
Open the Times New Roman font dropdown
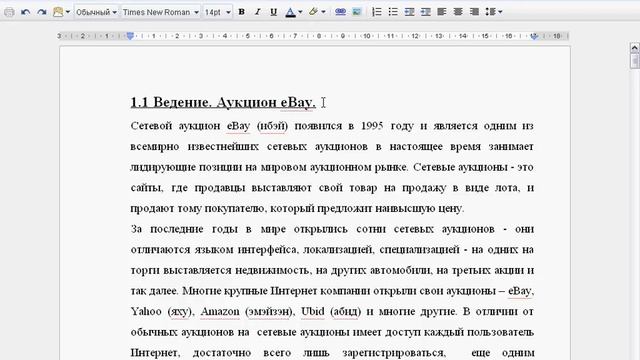161,12
